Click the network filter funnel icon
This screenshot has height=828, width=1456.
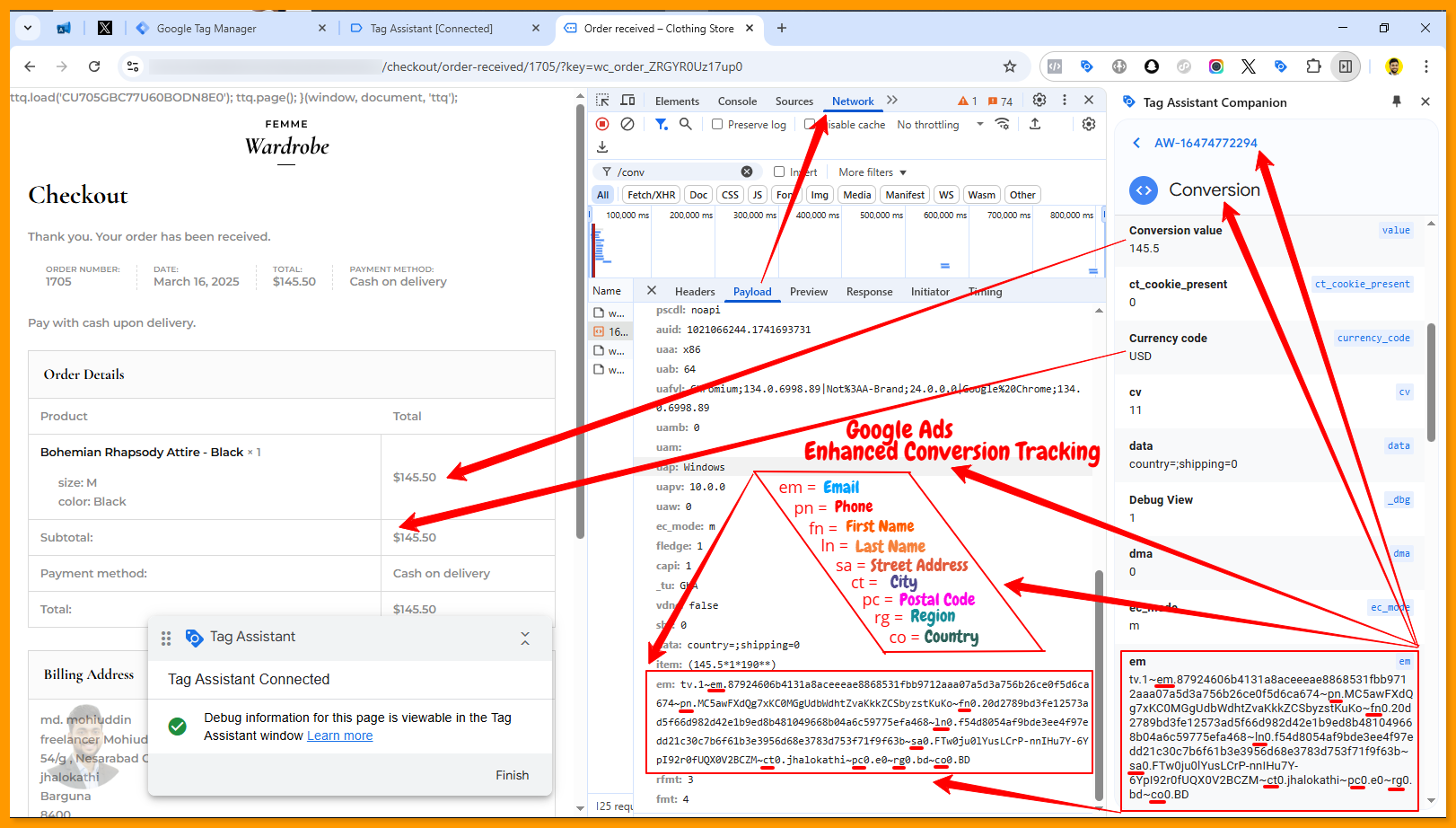(661, 124)
